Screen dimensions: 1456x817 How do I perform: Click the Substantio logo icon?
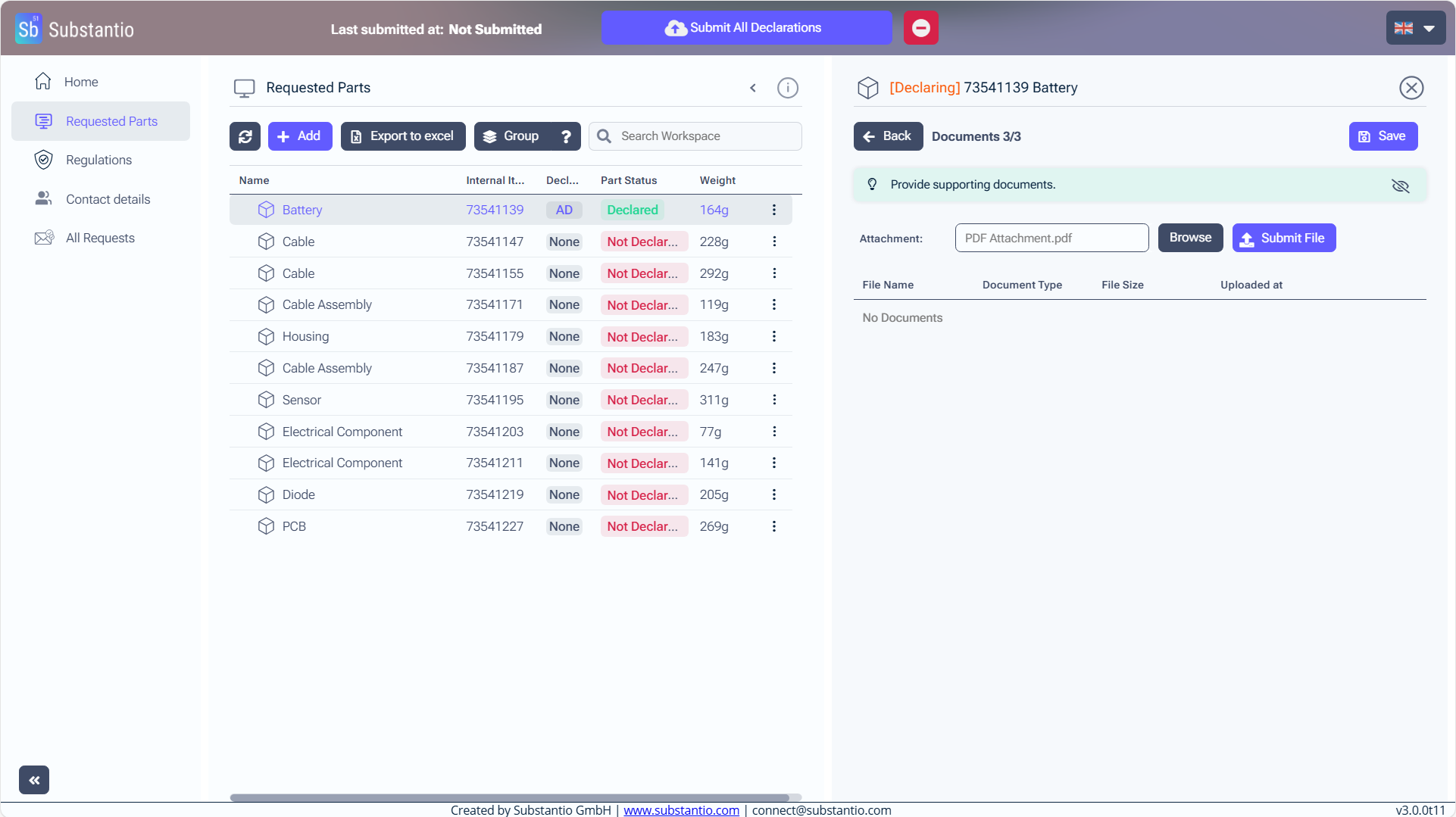28,29
